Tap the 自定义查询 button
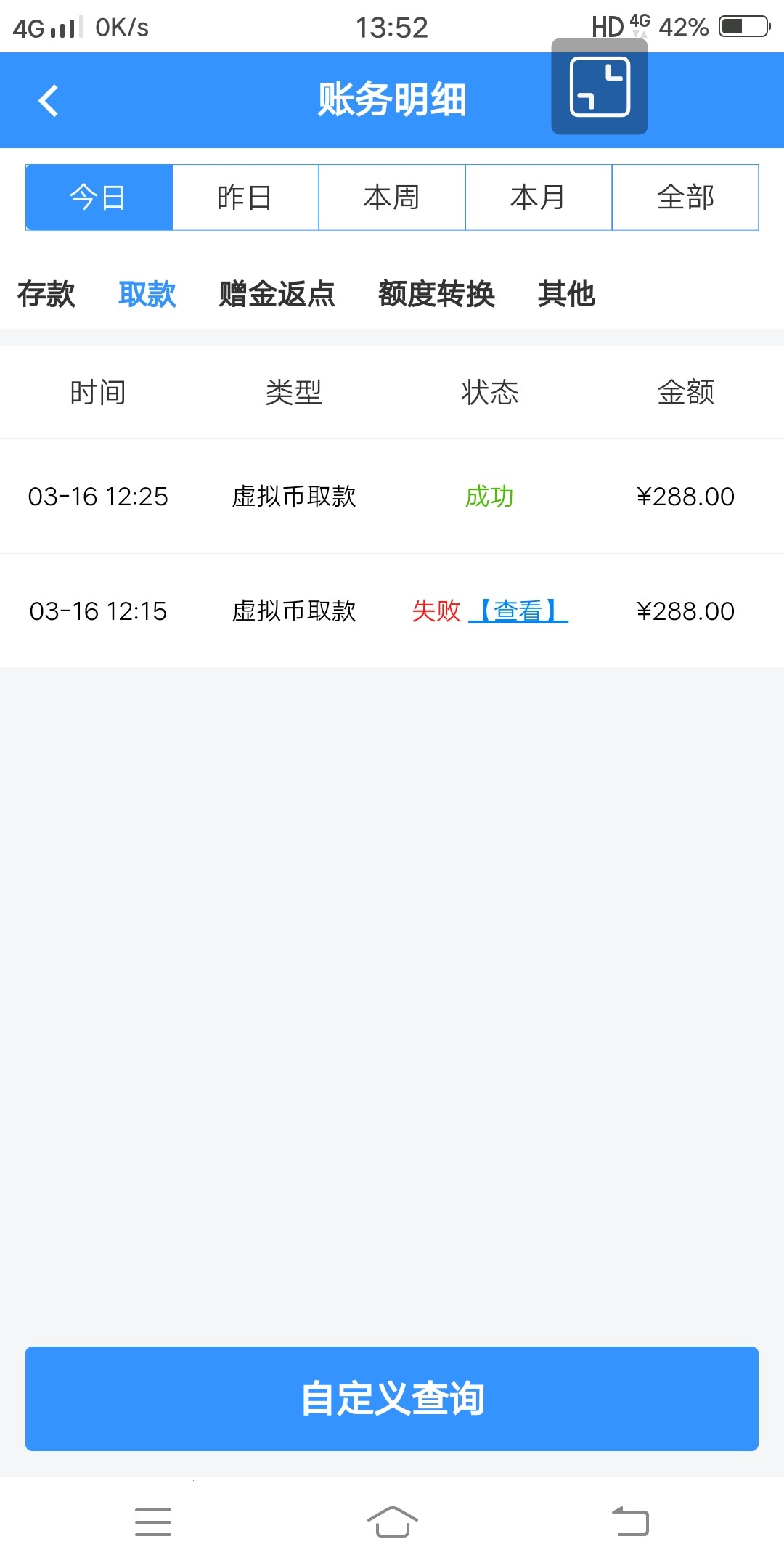784x1568 pixels. pos(392,1398)
